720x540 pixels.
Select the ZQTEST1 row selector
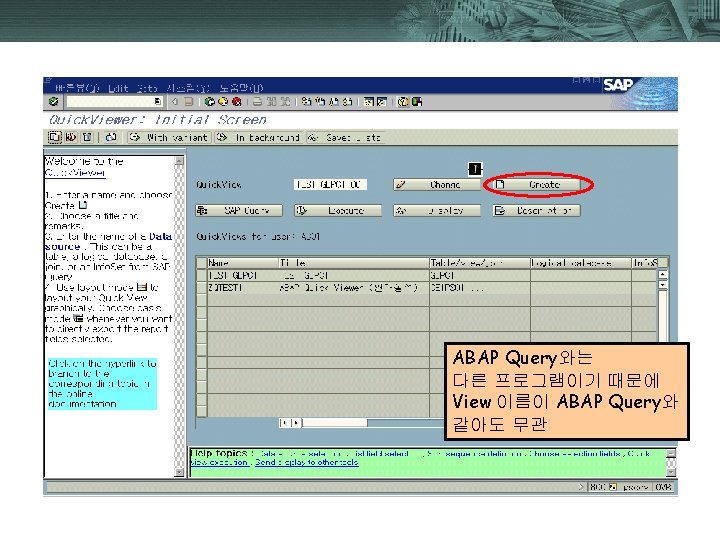[x=202, y=287]
